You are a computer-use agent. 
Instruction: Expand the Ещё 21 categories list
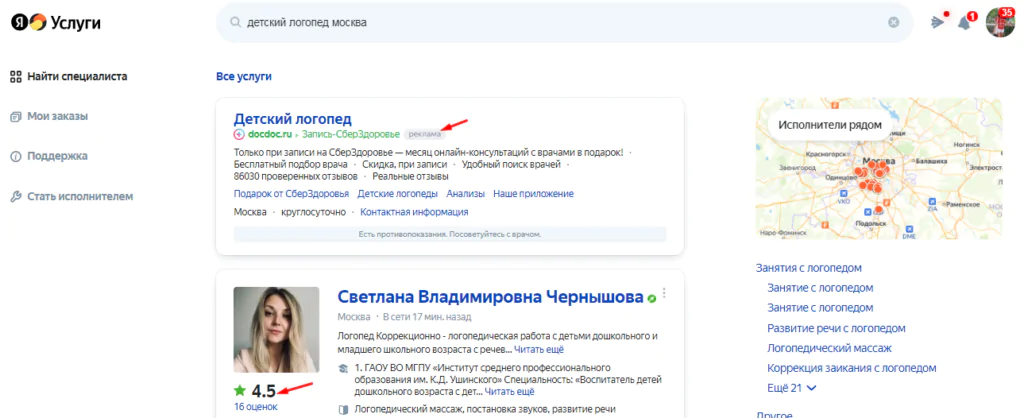point(792,388)
